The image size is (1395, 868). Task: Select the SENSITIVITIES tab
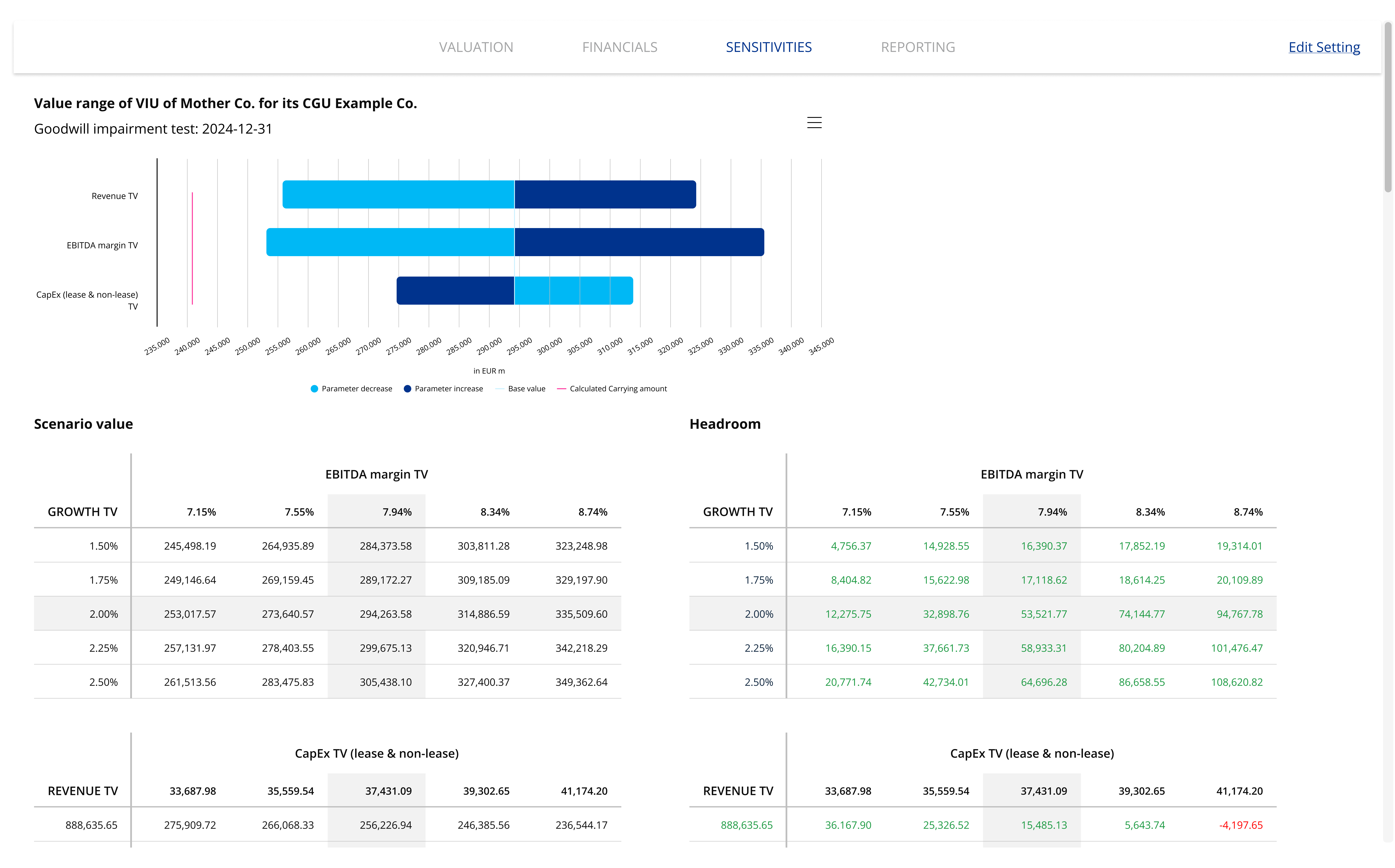coord(769,47)
